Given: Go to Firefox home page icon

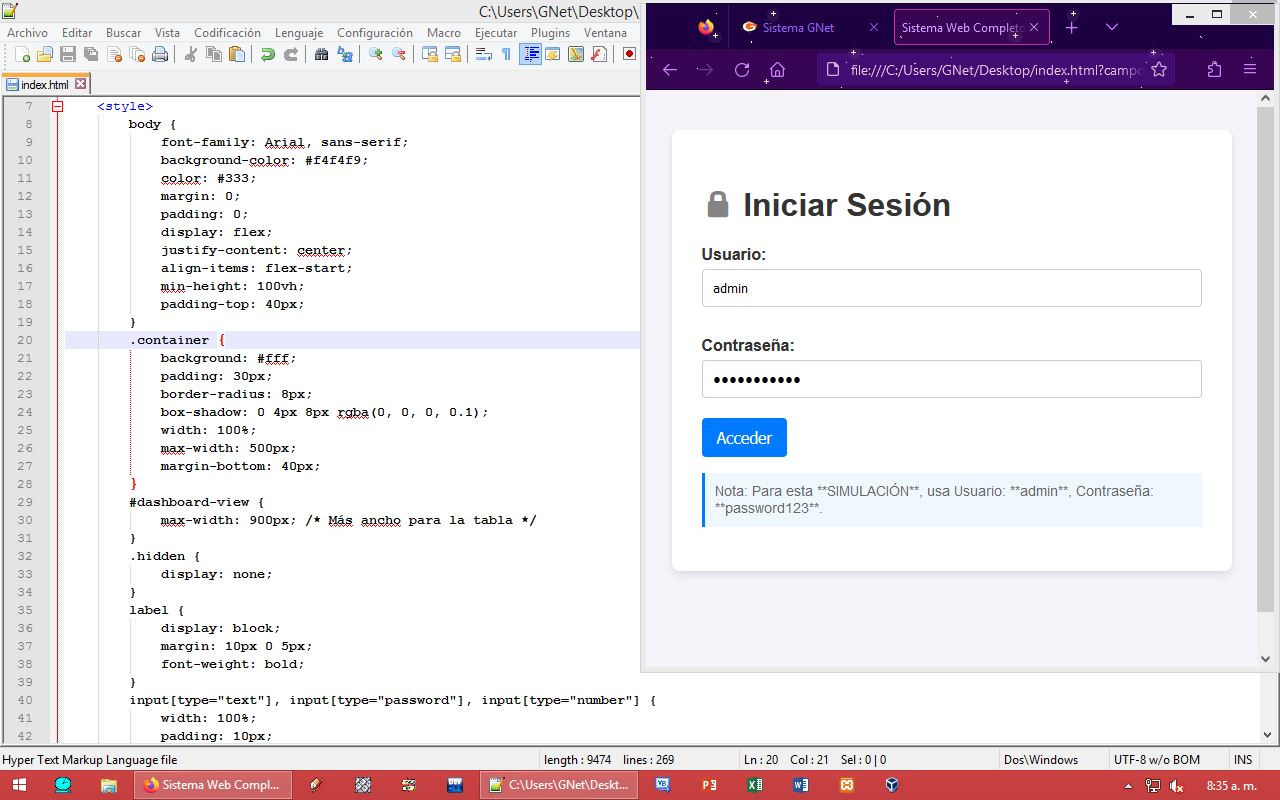Looking at the screenshot, I should point(777,70).
